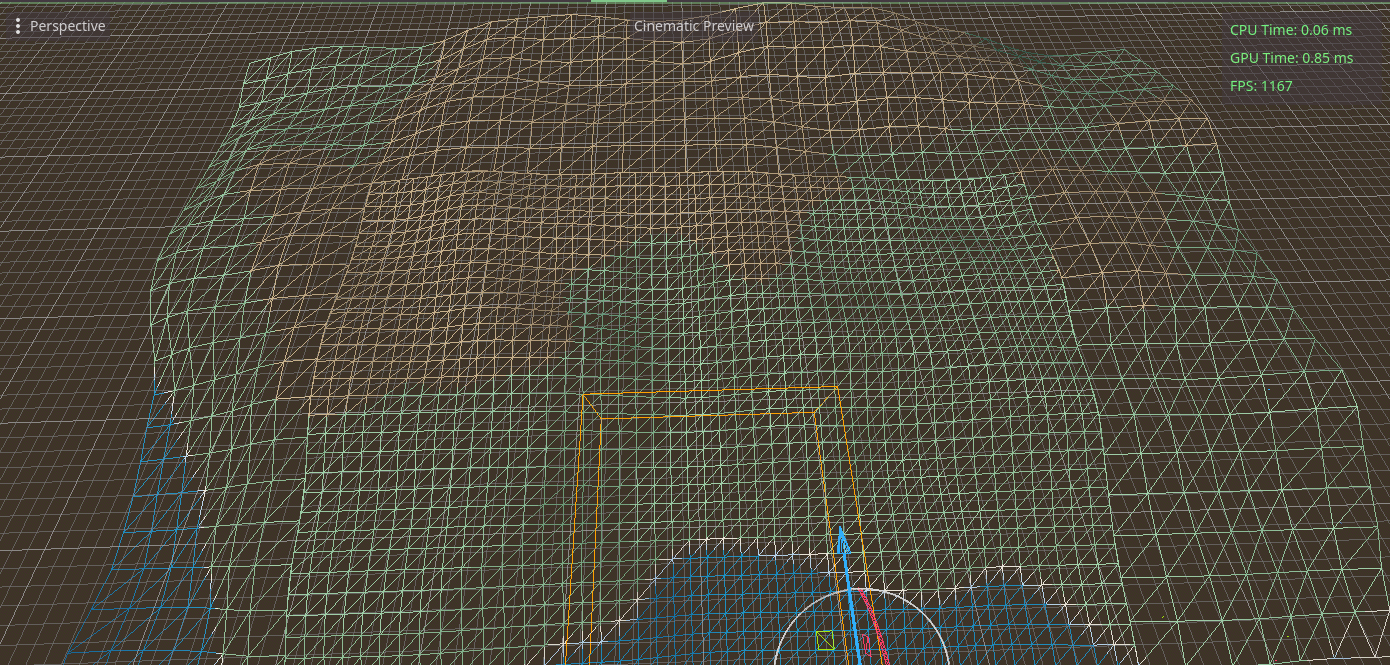Click the Cinematic Preview label
Screen dimensions: 1390x665
pyautogui.click(x=694, y=26)
